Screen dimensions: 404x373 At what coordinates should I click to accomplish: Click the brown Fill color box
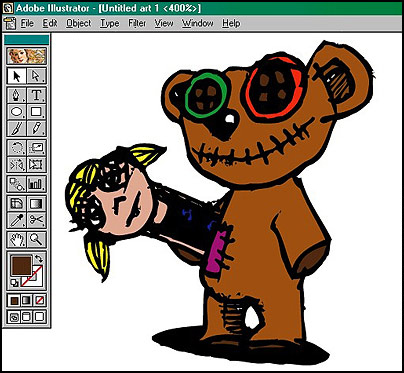click(x=22, y=265)
